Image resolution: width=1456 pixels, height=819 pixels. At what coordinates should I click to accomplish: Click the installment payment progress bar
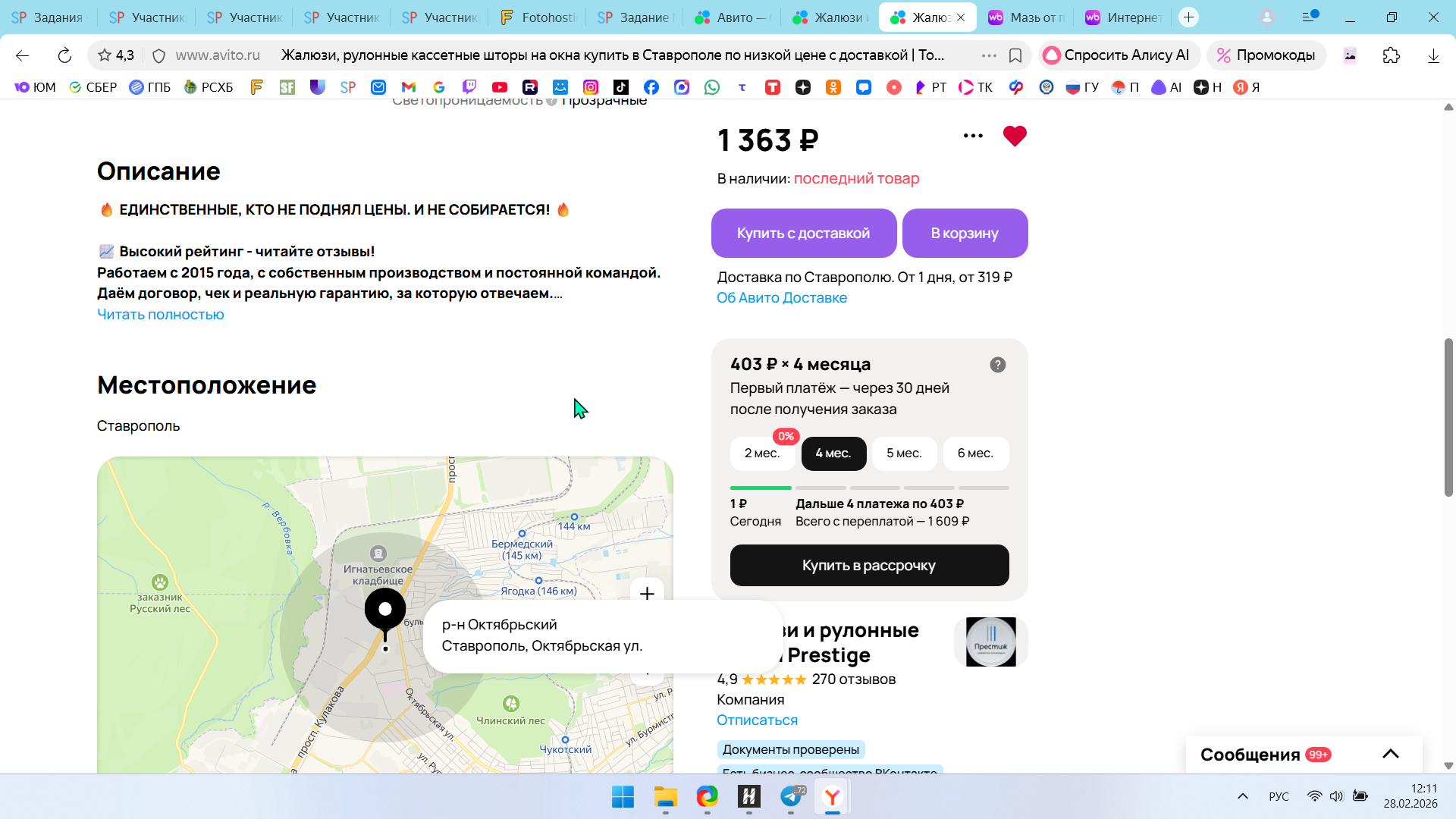click(869, 488)
